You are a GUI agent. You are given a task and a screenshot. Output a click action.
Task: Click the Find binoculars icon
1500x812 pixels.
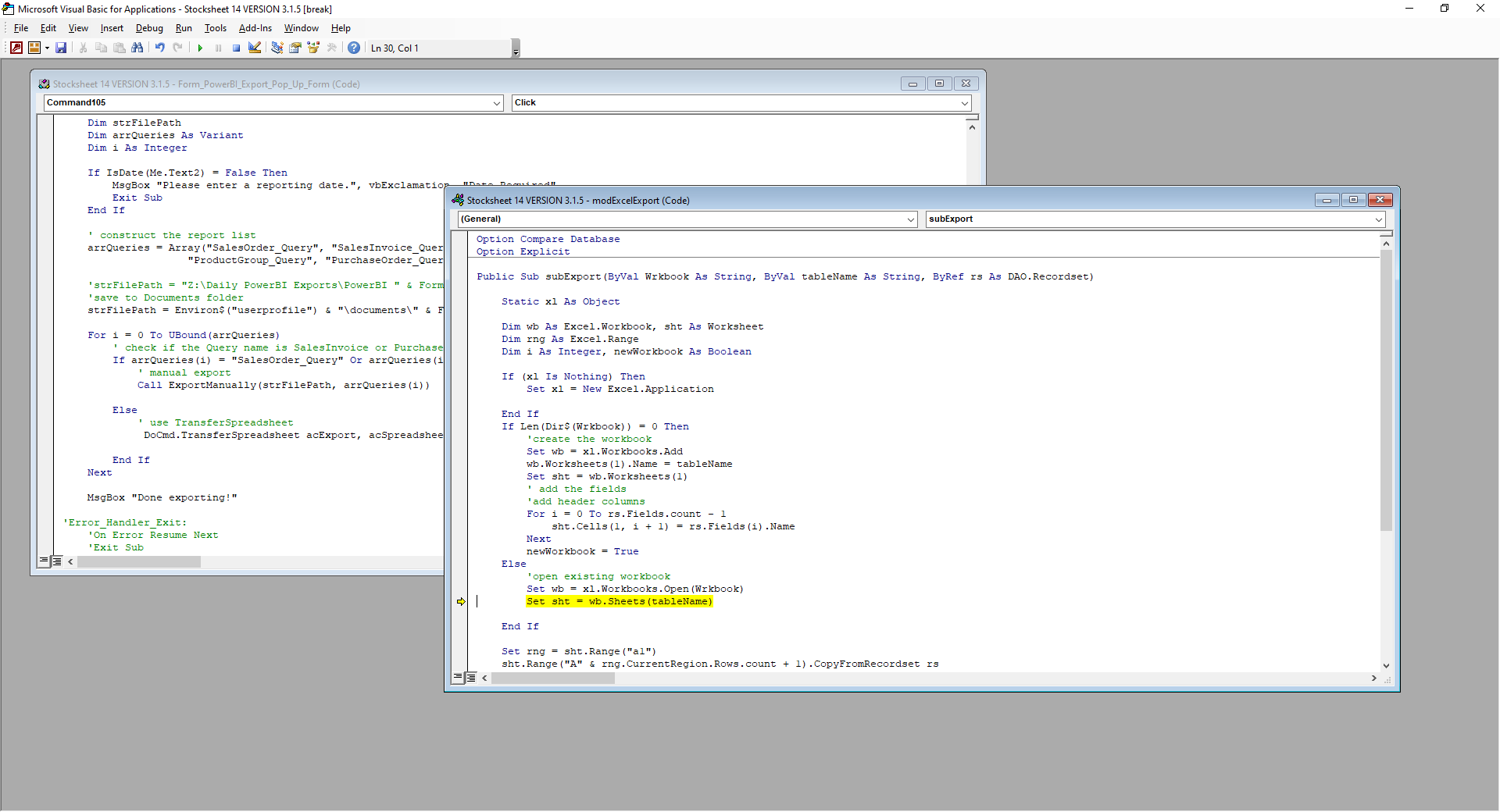pyautogui.click(x=137, y=48)
